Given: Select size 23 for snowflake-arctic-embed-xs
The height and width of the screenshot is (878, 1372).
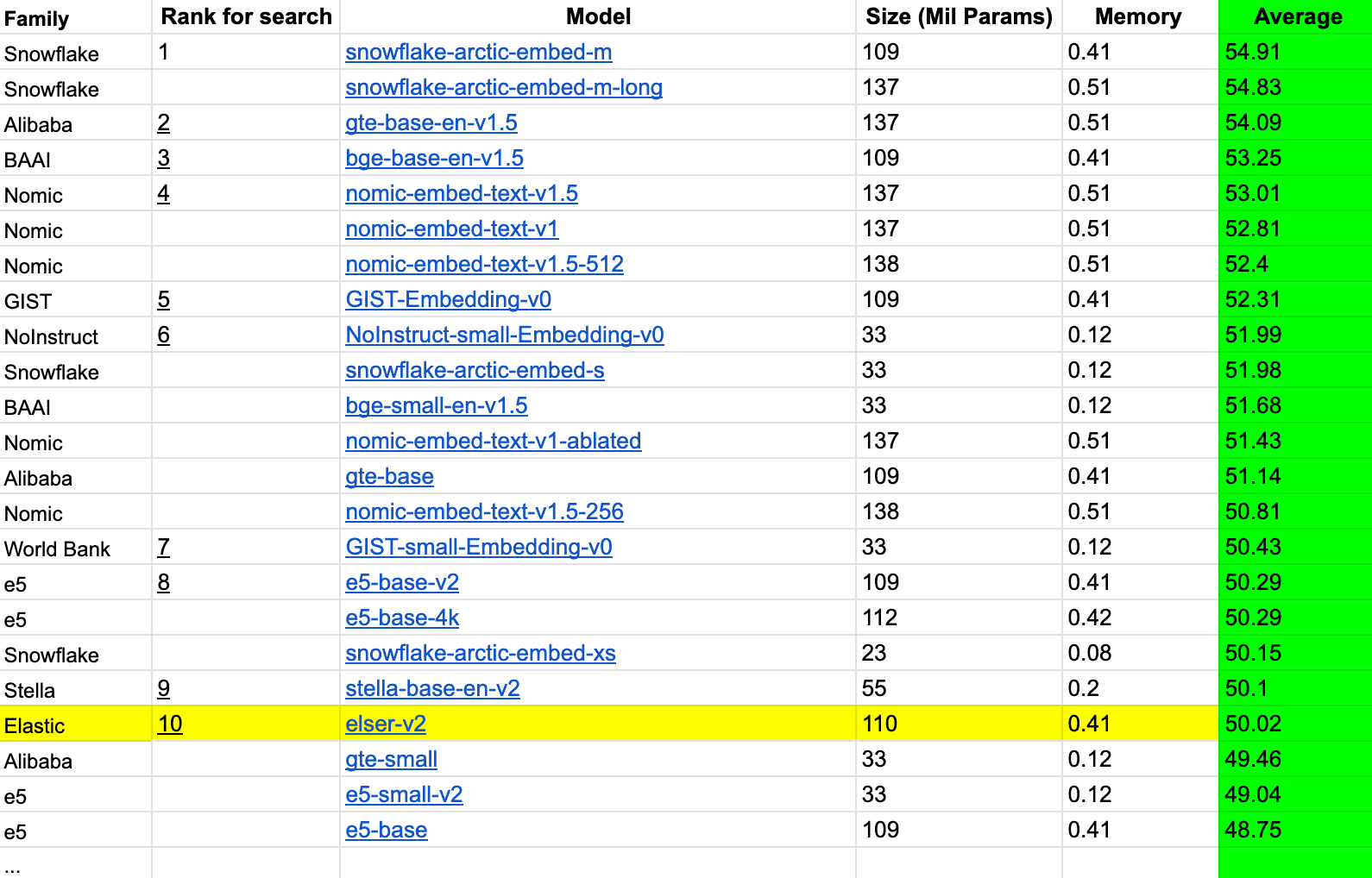Looking at the screenshot, I should 959,654.
